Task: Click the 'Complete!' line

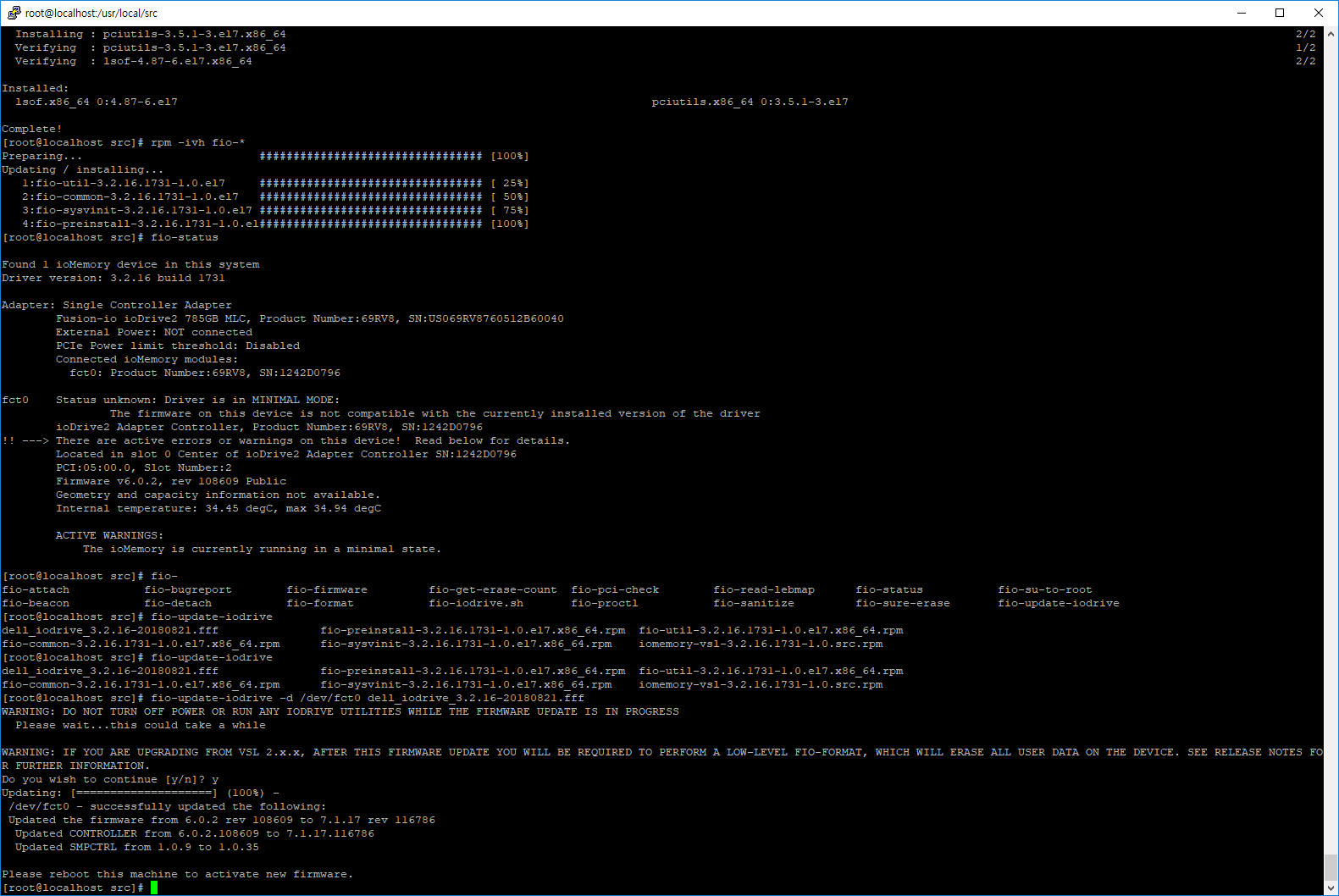Action: tap(32, 129)
